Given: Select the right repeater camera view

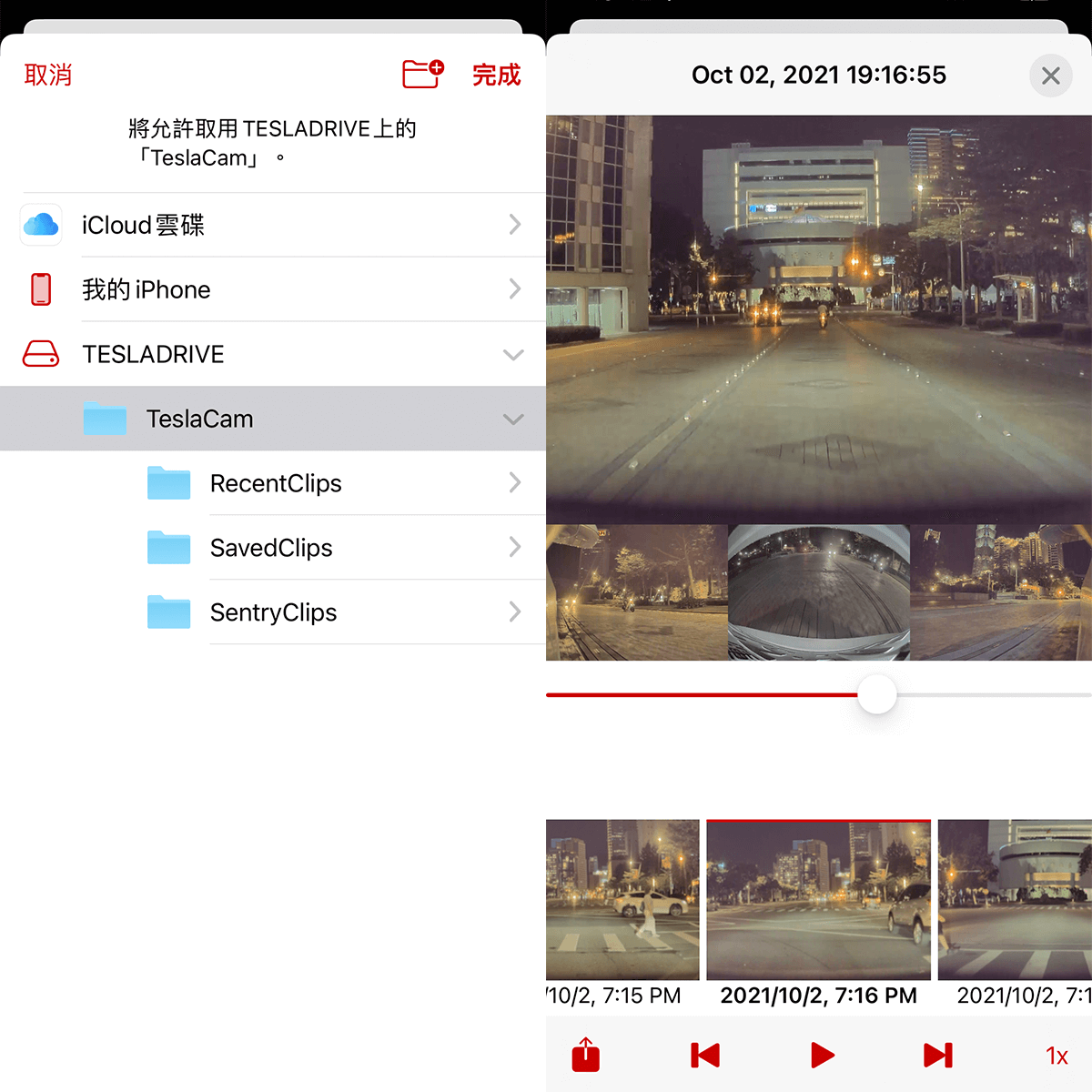Looking at the screenshot, I should pyautogui.click(x=1001, y=592).
